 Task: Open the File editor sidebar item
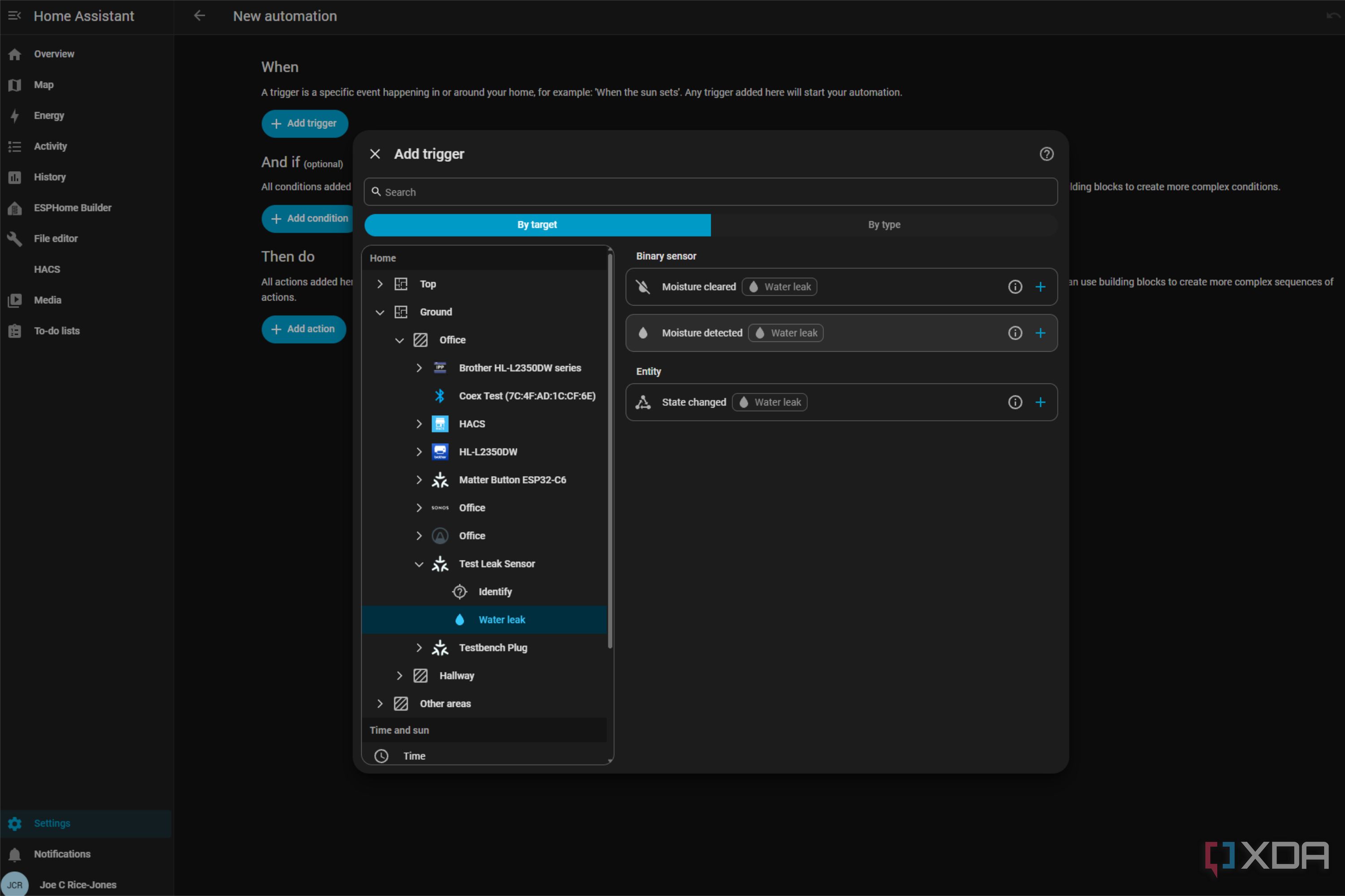(x=86, y=239)
